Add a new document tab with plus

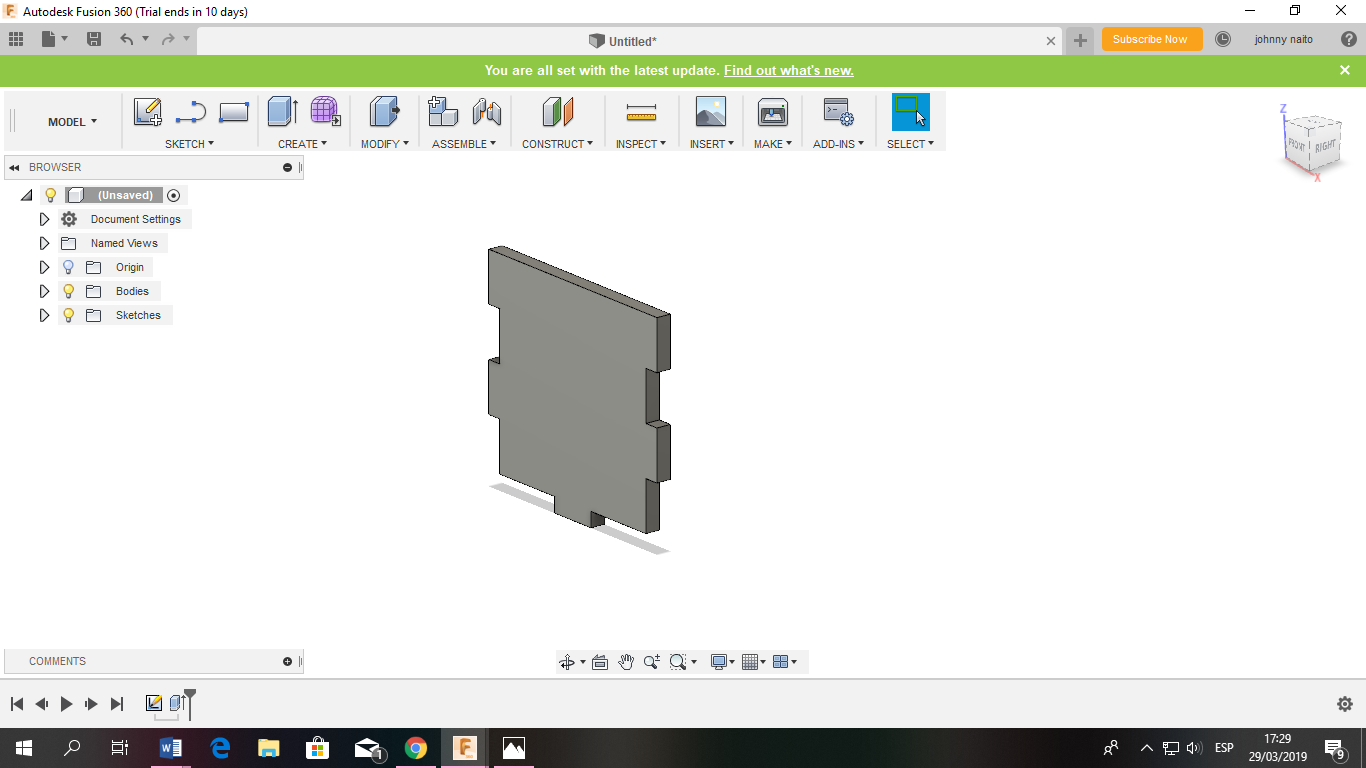1080,40
